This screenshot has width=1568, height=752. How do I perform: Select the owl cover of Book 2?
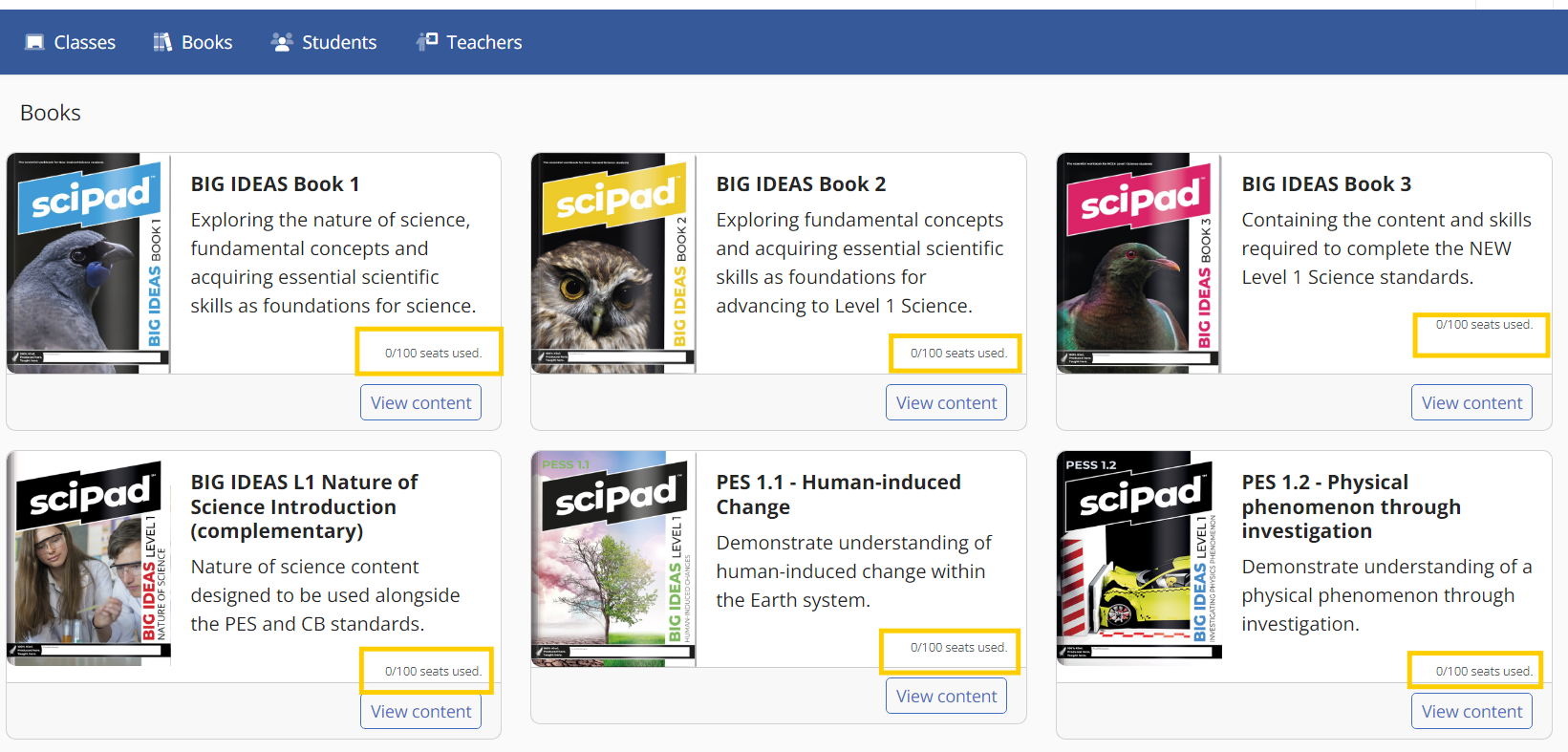613,263
